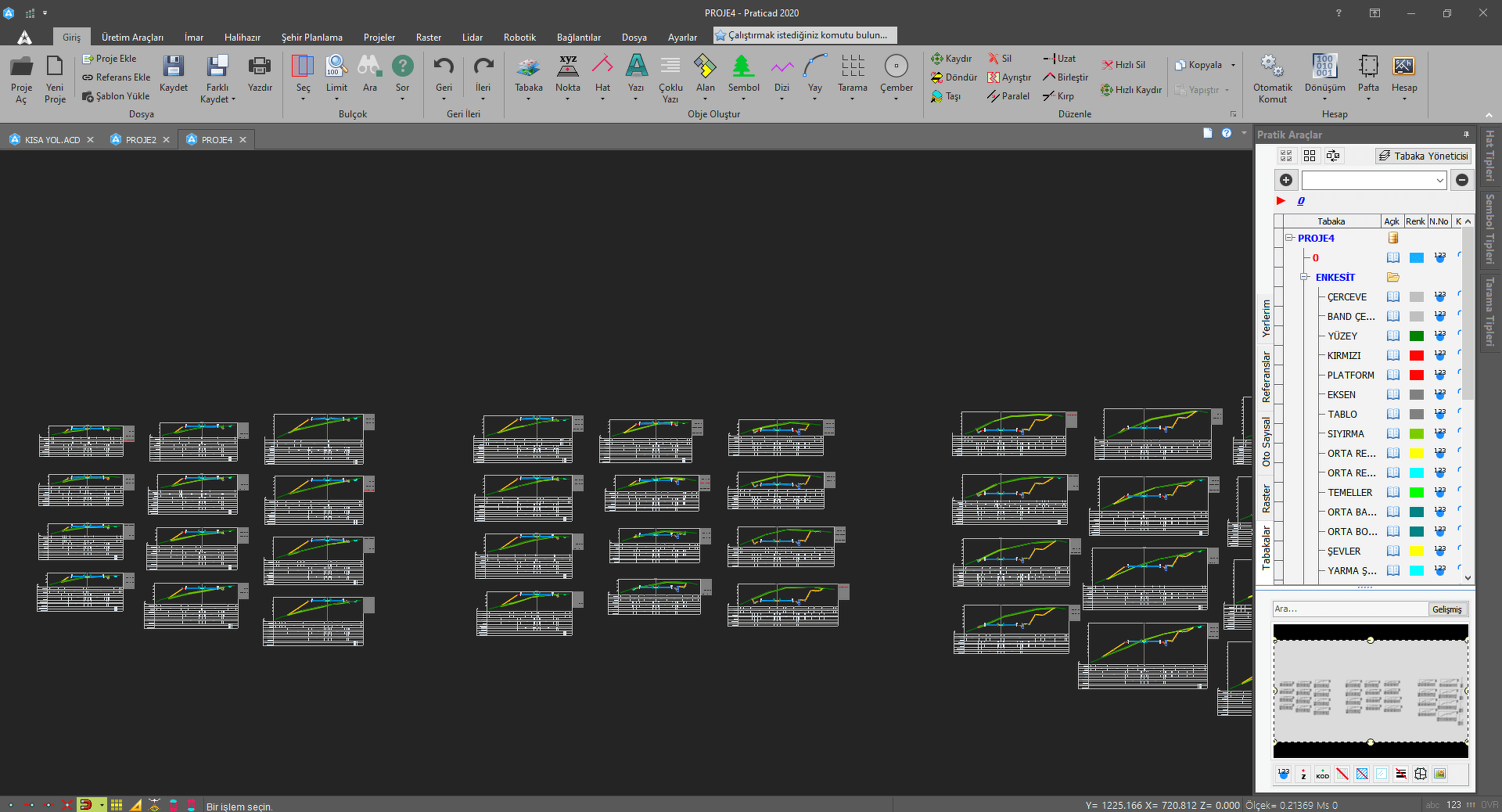Click the green TEMELLER color swatch

tap(1416, 493)
